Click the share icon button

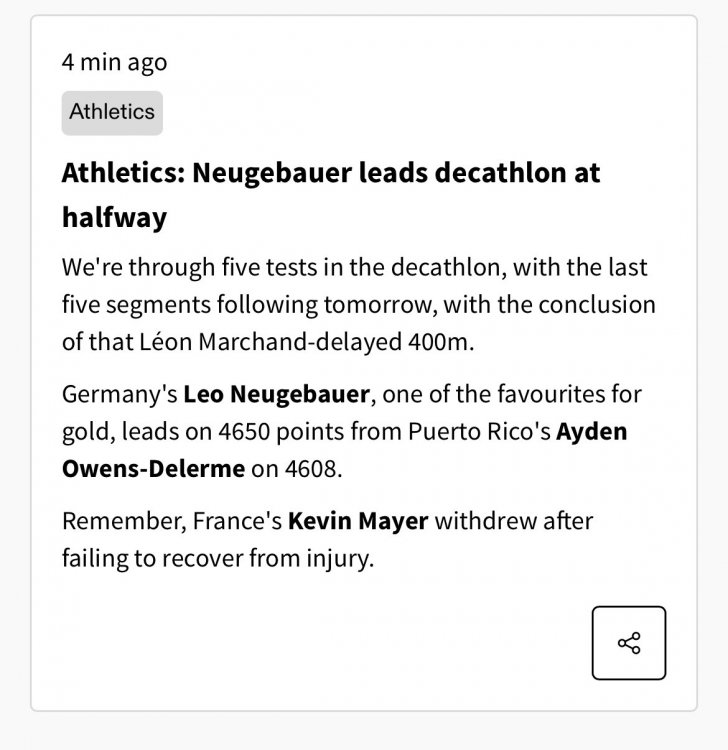tap(628, 643)
